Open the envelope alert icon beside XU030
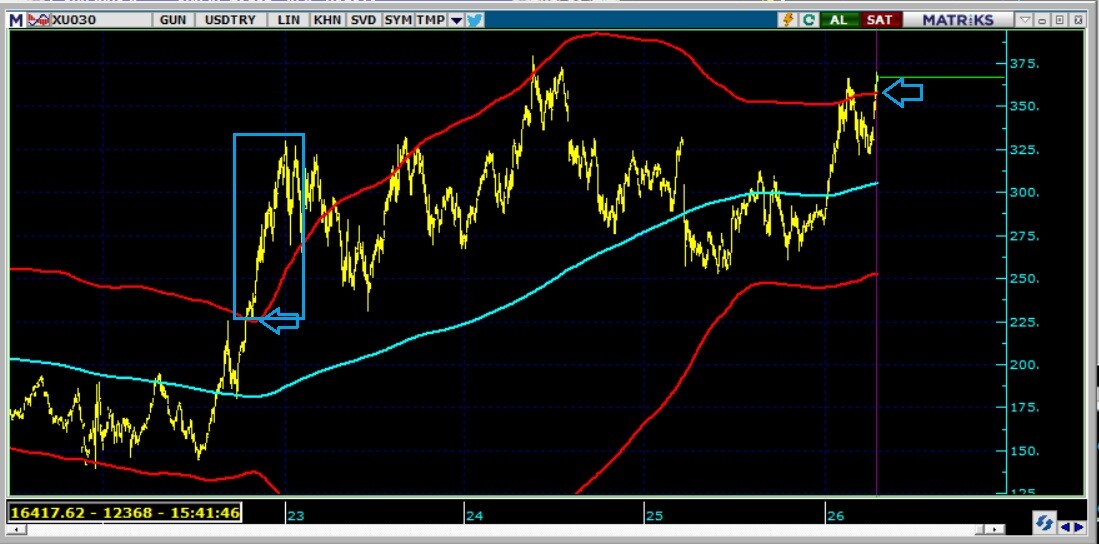This screenshot has height=544, width=1099. point(38,20)
